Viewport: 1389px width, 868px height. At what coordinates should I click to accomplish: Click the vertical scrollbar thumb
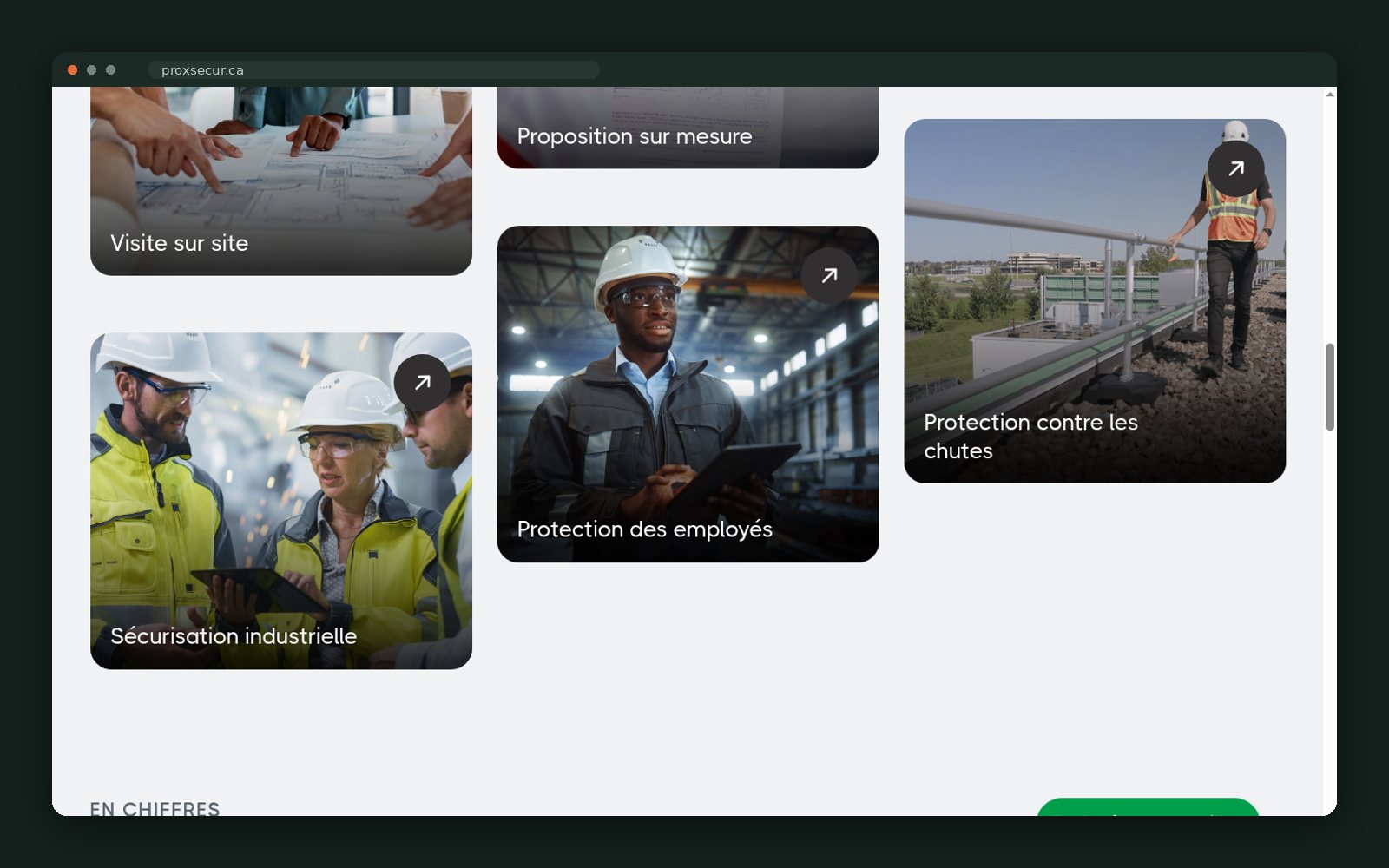pyautogui.click(x=1330, y=387)
